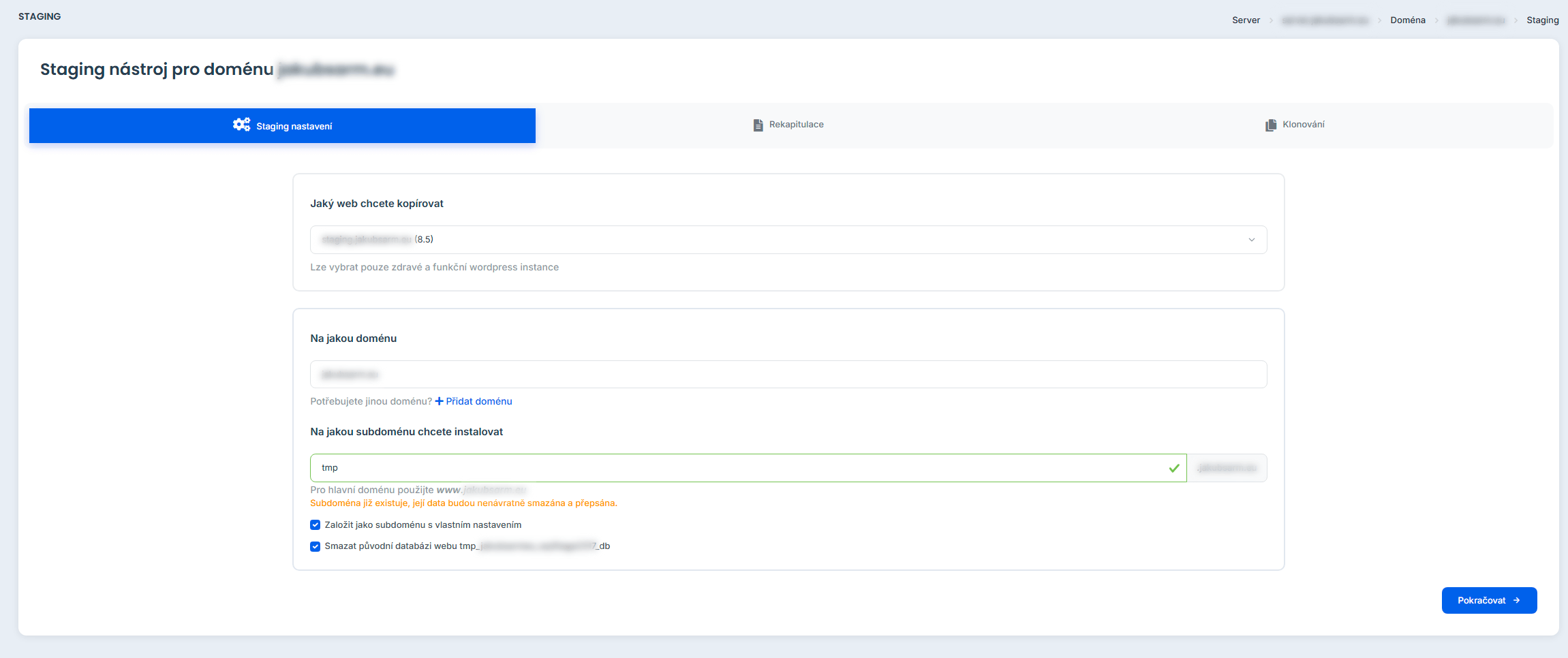Expand the chevron of the web selection dropdown
Screen dimensions: 1568x658
click(1251, 240)
